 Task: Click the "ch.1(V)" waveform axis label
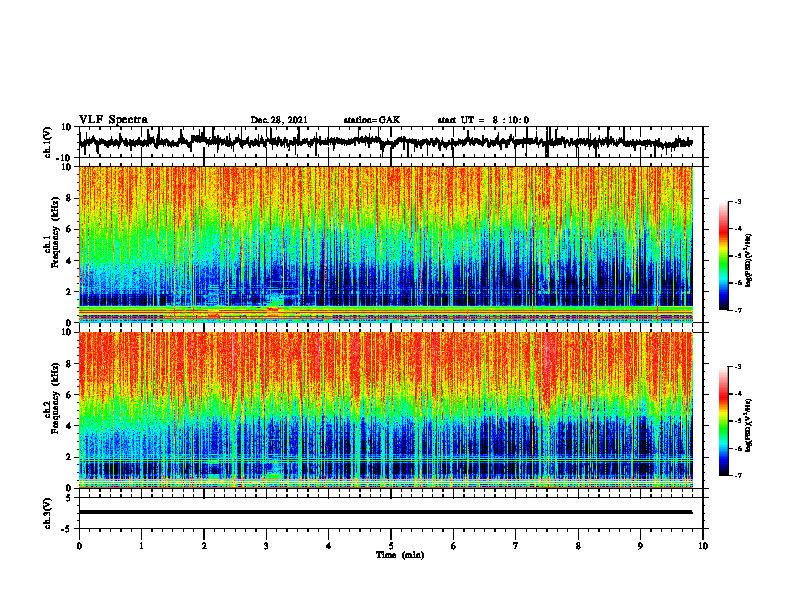coord(47,142)
